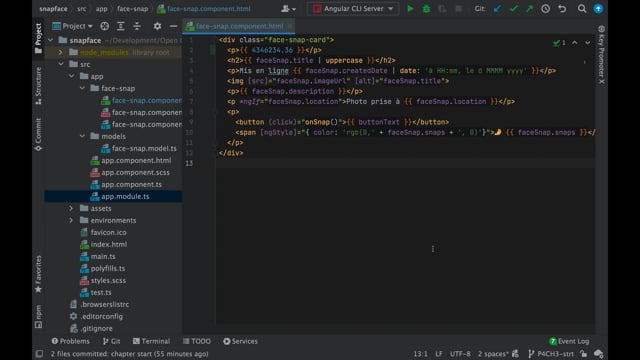640x360 pixels.
Task: Open the Angular CLI Server run configuration dropdown
Action: click(x=353, y=9)
